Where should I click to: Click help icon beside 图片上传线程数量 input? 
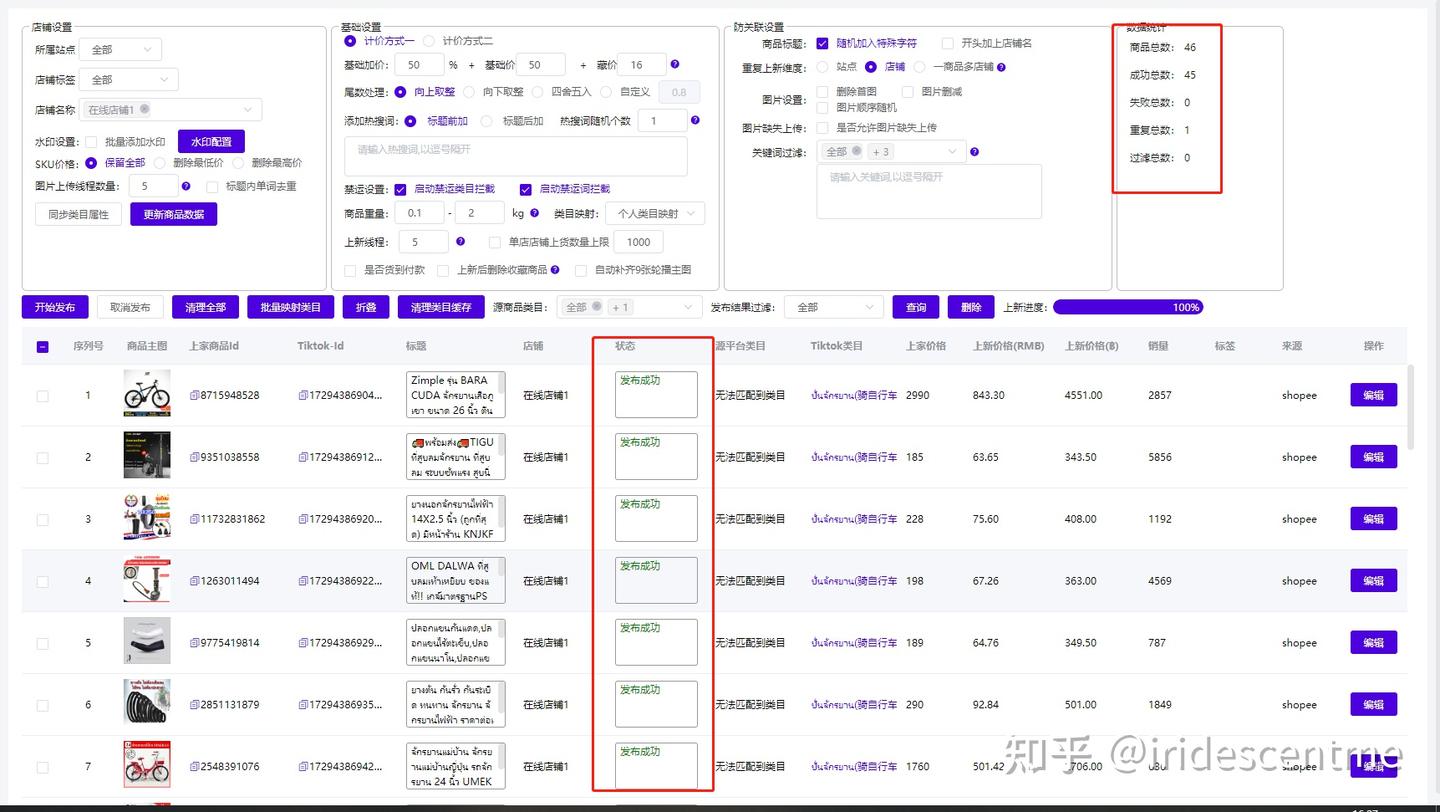[x=186, y=186]
